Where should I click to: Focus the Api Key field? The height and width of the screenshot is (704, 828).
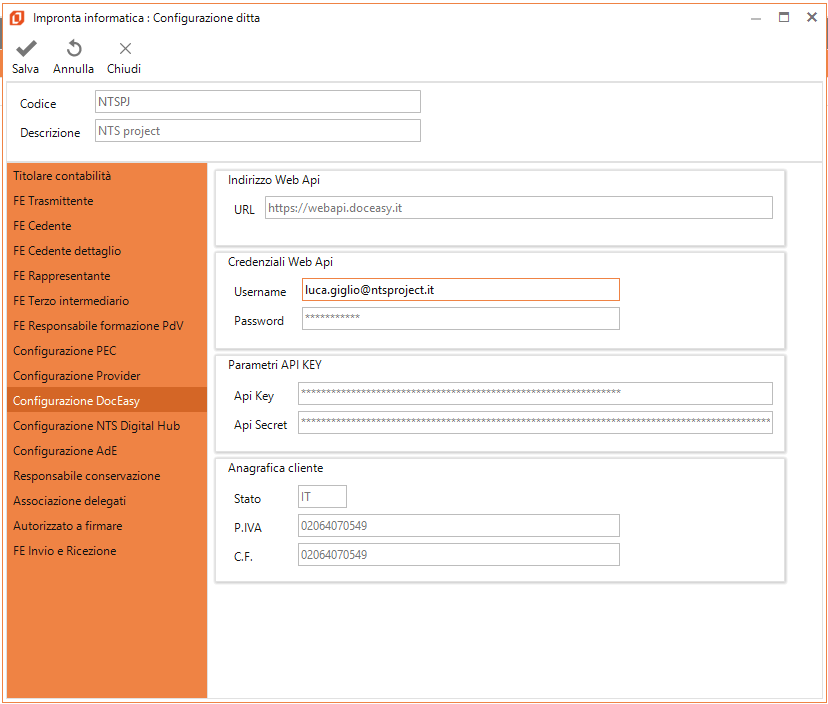point(535,394)
